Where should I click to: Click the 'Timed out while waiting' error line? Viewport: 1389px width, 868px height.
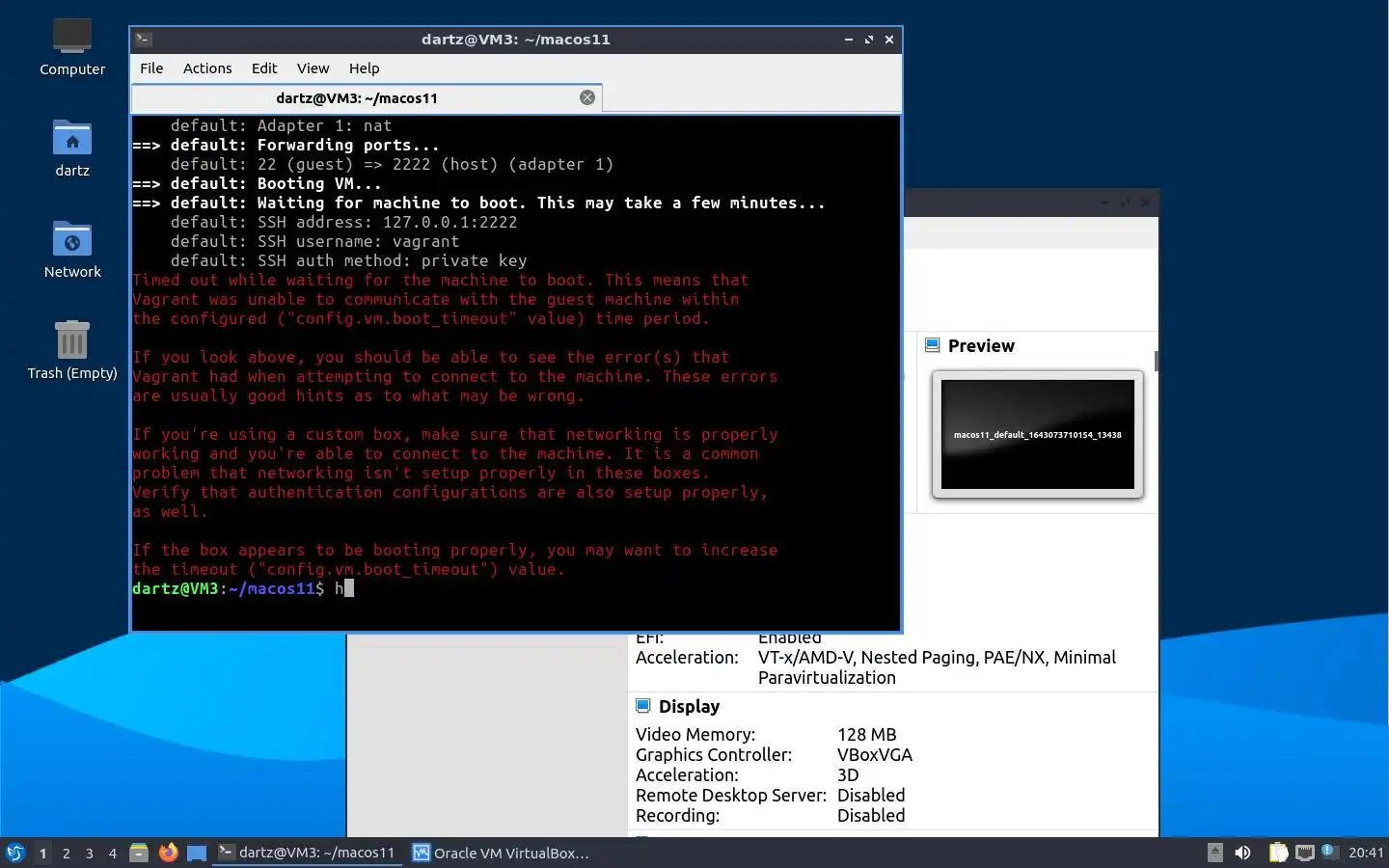click(440, 280)
